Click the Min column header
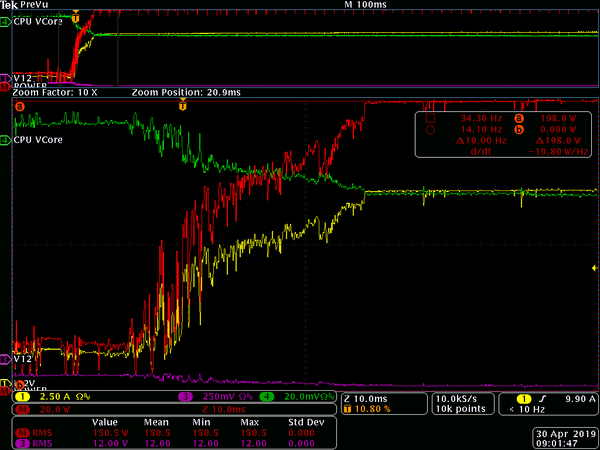The image size is (600, 450). [201, 422]
